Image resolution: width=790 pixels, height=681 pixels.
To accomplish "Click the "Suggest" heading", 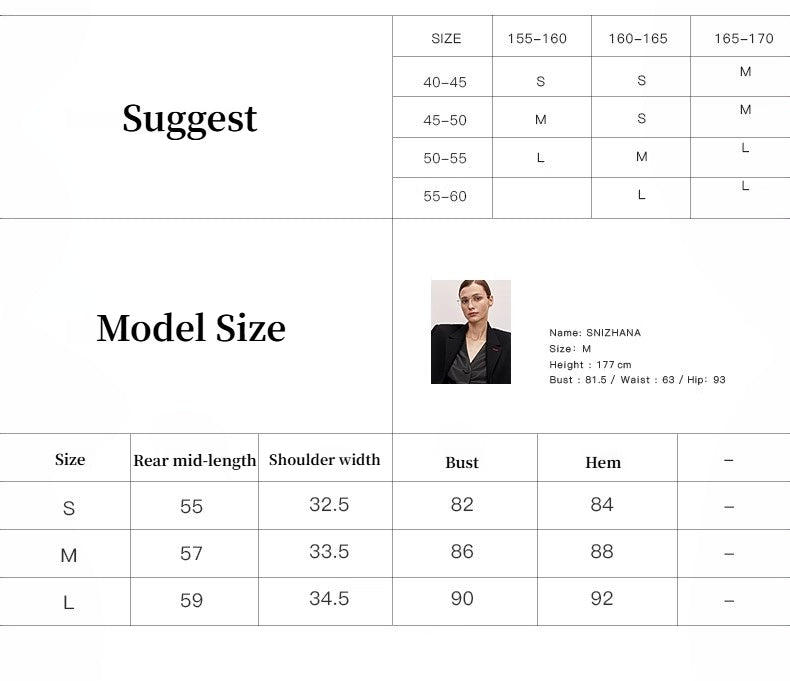I will coord(190,119).
